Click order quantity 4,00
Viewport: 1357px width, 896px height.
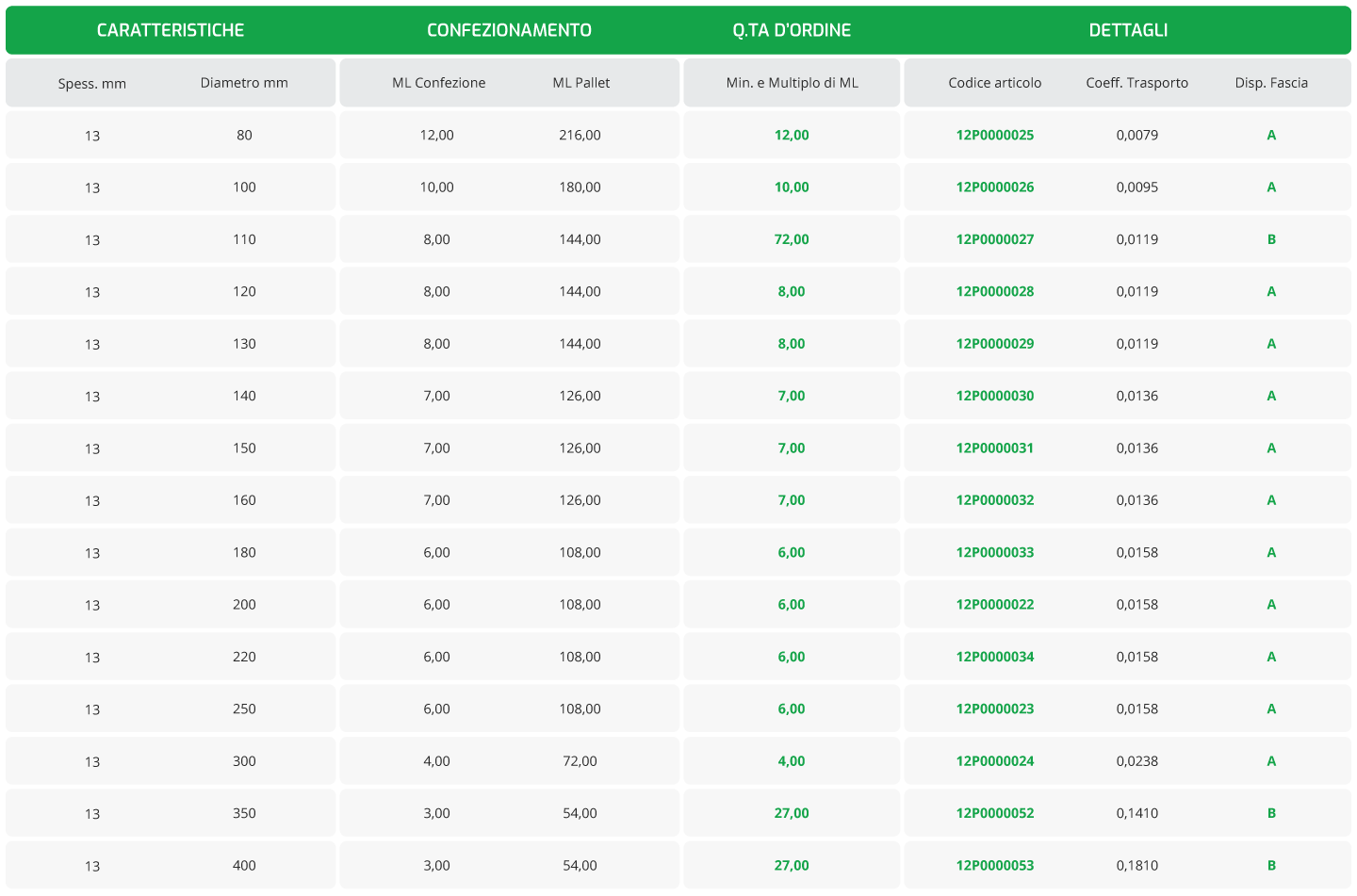[792, 761]
